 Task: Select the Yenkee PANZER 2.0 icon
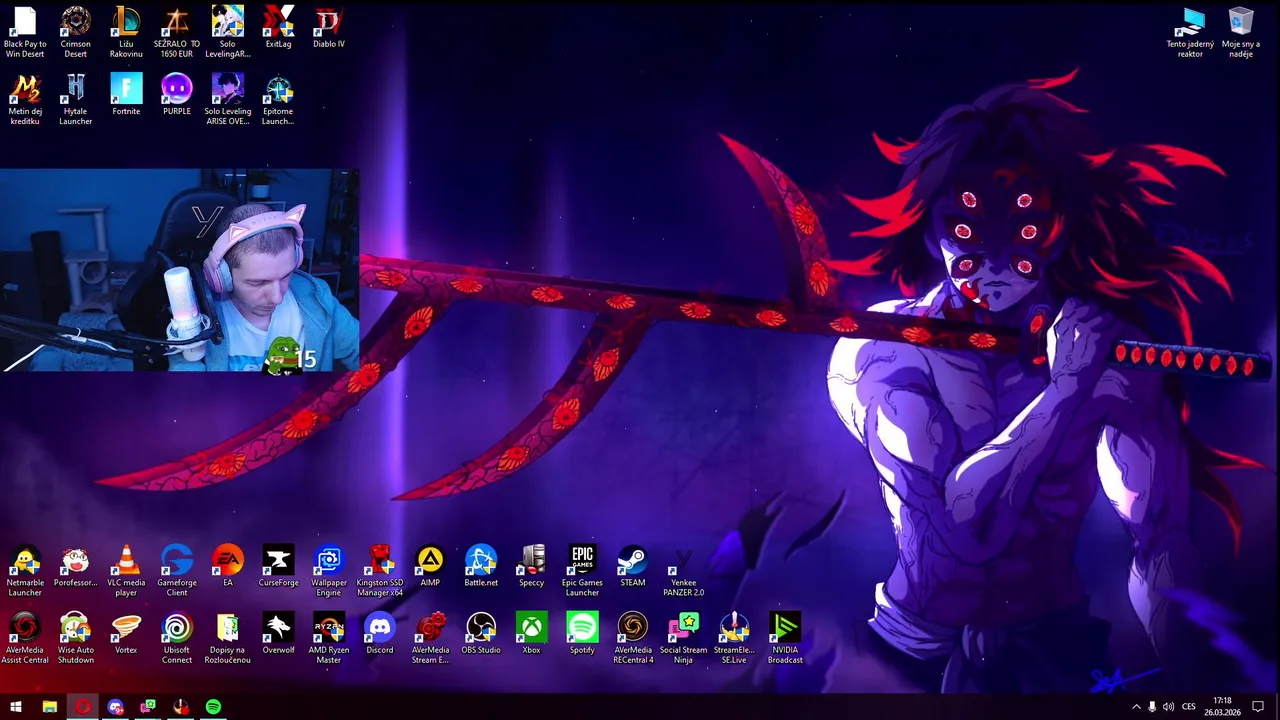(x=684, y=571)
